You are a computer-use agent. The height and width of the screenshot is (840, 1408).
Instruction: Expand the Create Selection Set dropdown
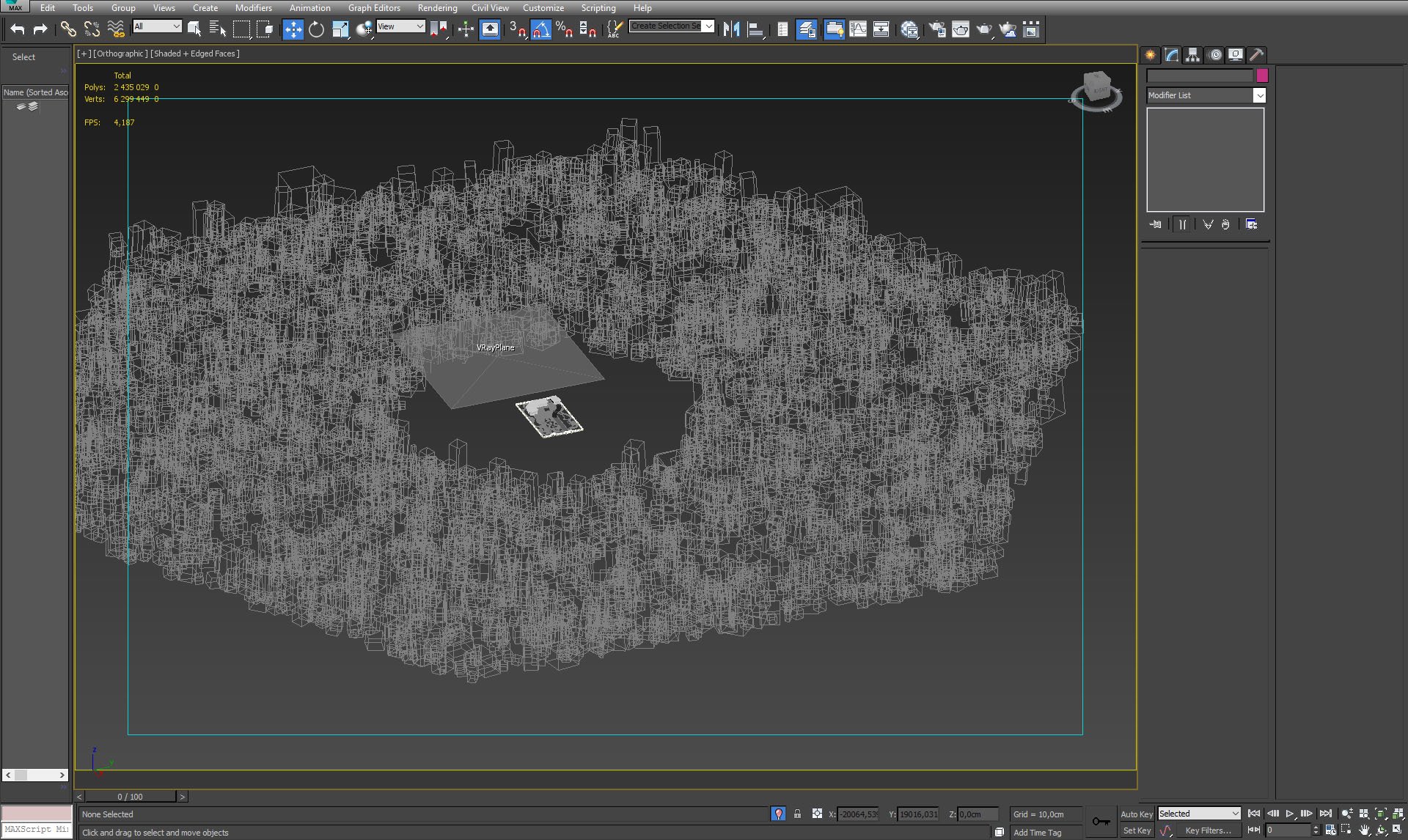(708, 26)
